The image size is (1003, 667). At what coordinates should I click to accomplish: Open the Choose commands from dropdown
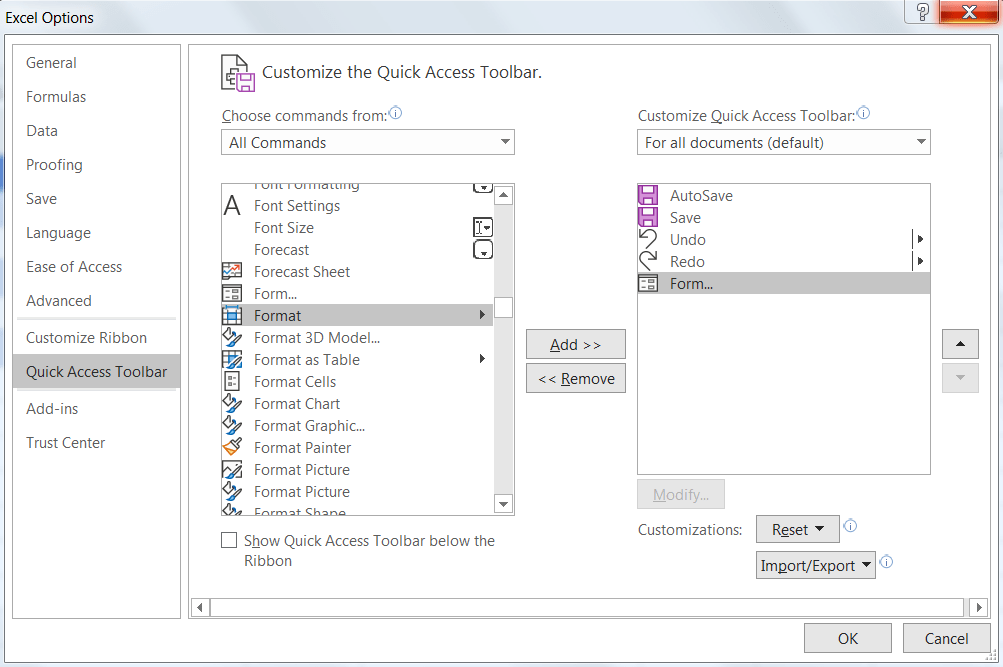[x=367, y=143]
